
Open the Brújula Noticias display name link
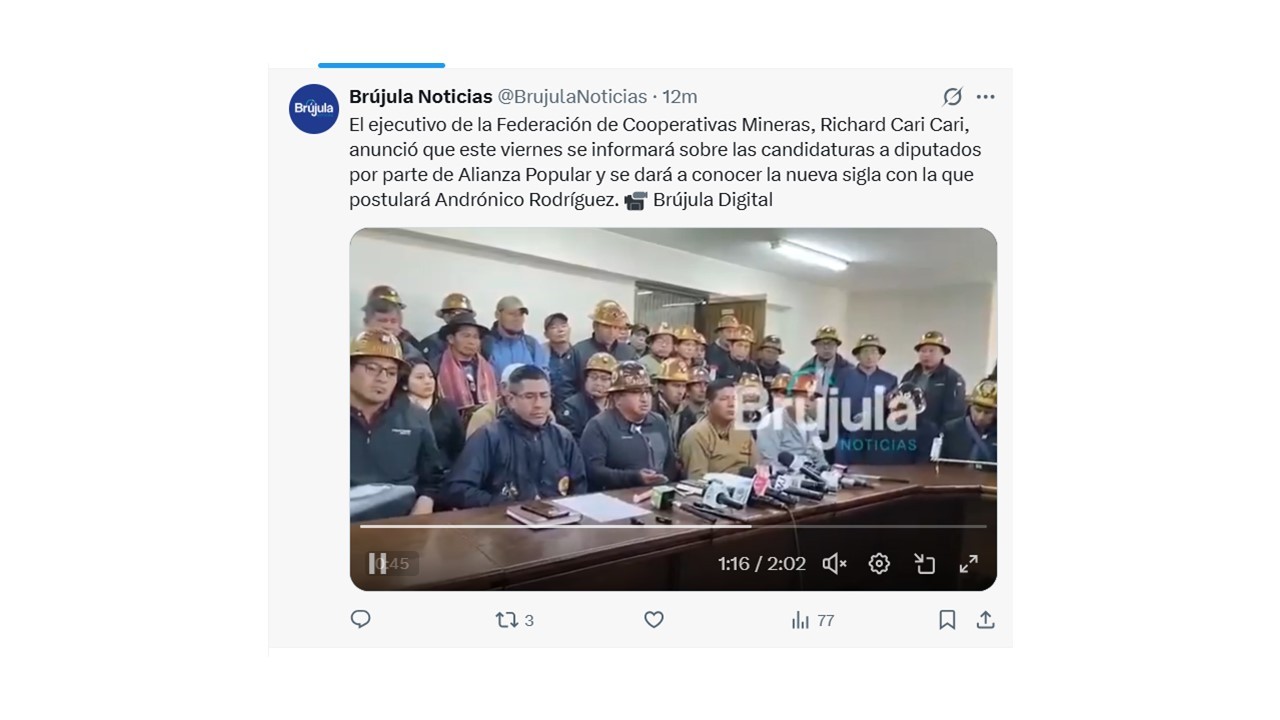point(421,97)
